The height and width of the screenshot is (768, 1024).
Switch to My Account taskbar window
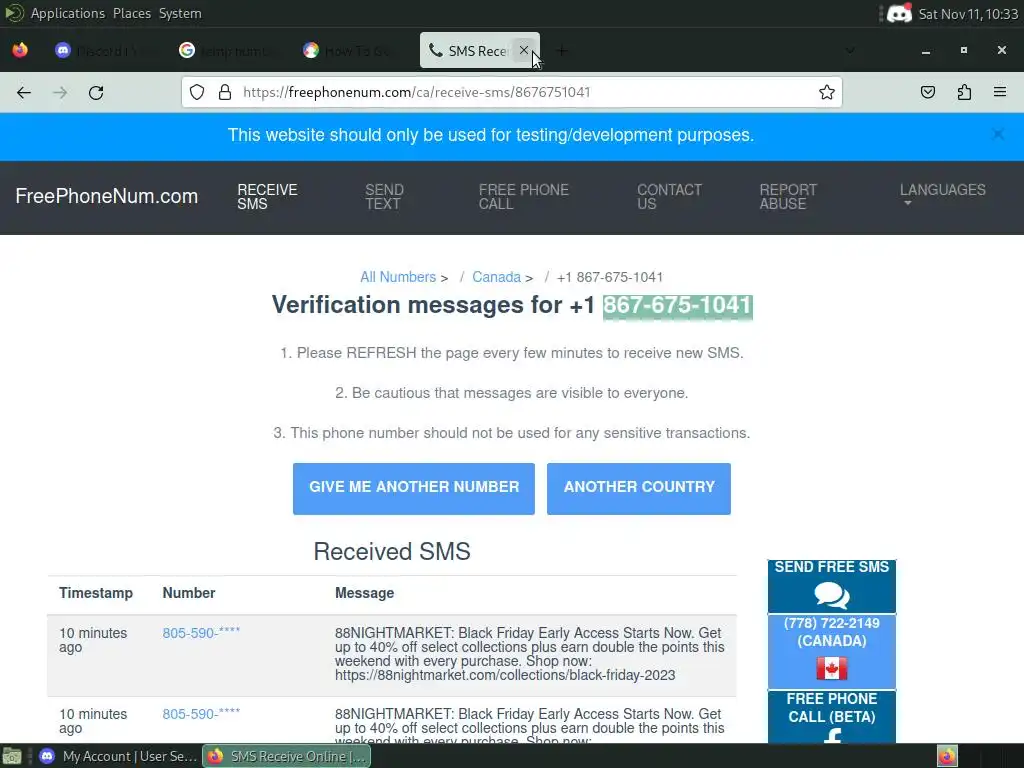[118, 756]
